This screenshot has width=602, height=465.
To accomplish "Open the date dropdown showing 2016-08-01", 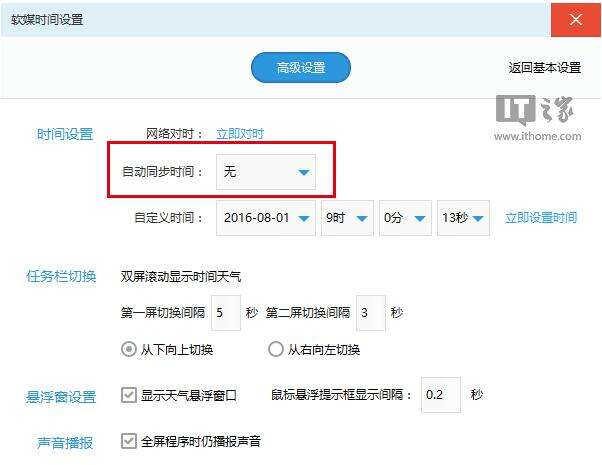I will click(x=266, y=218).
